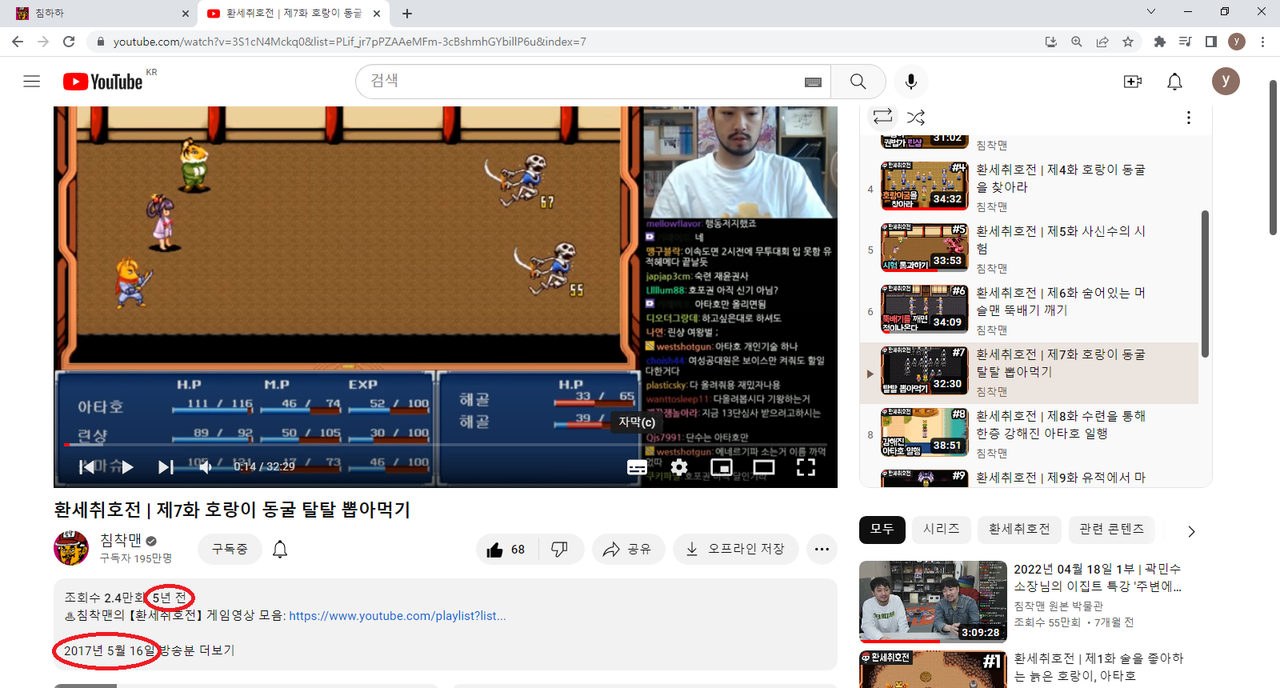Image resolution: width=1280 pixels, height=688 pixels.
Task: Open Chrome three-dot menu
Action: 1263,42
